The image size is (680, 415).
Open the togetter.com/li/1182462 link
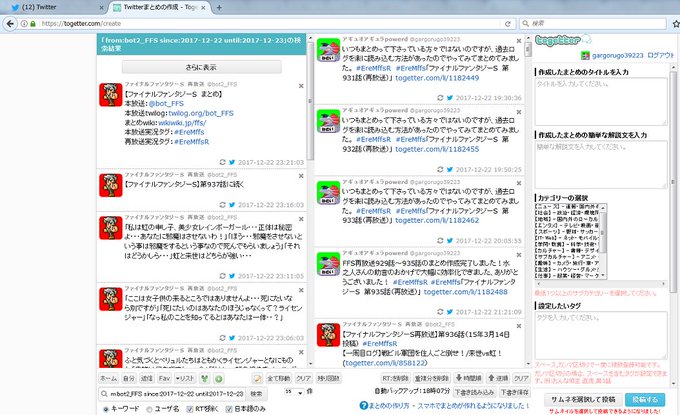tap(437, 220)
